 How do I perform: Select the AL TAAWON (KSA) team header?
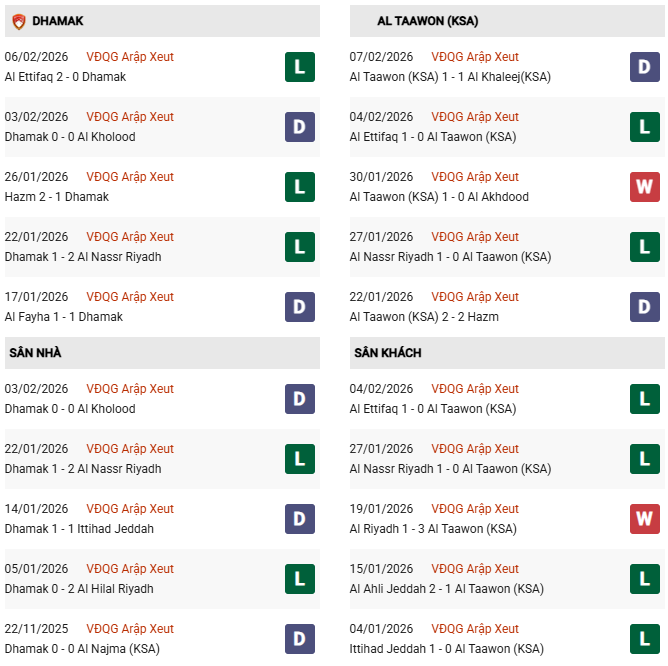428,21
